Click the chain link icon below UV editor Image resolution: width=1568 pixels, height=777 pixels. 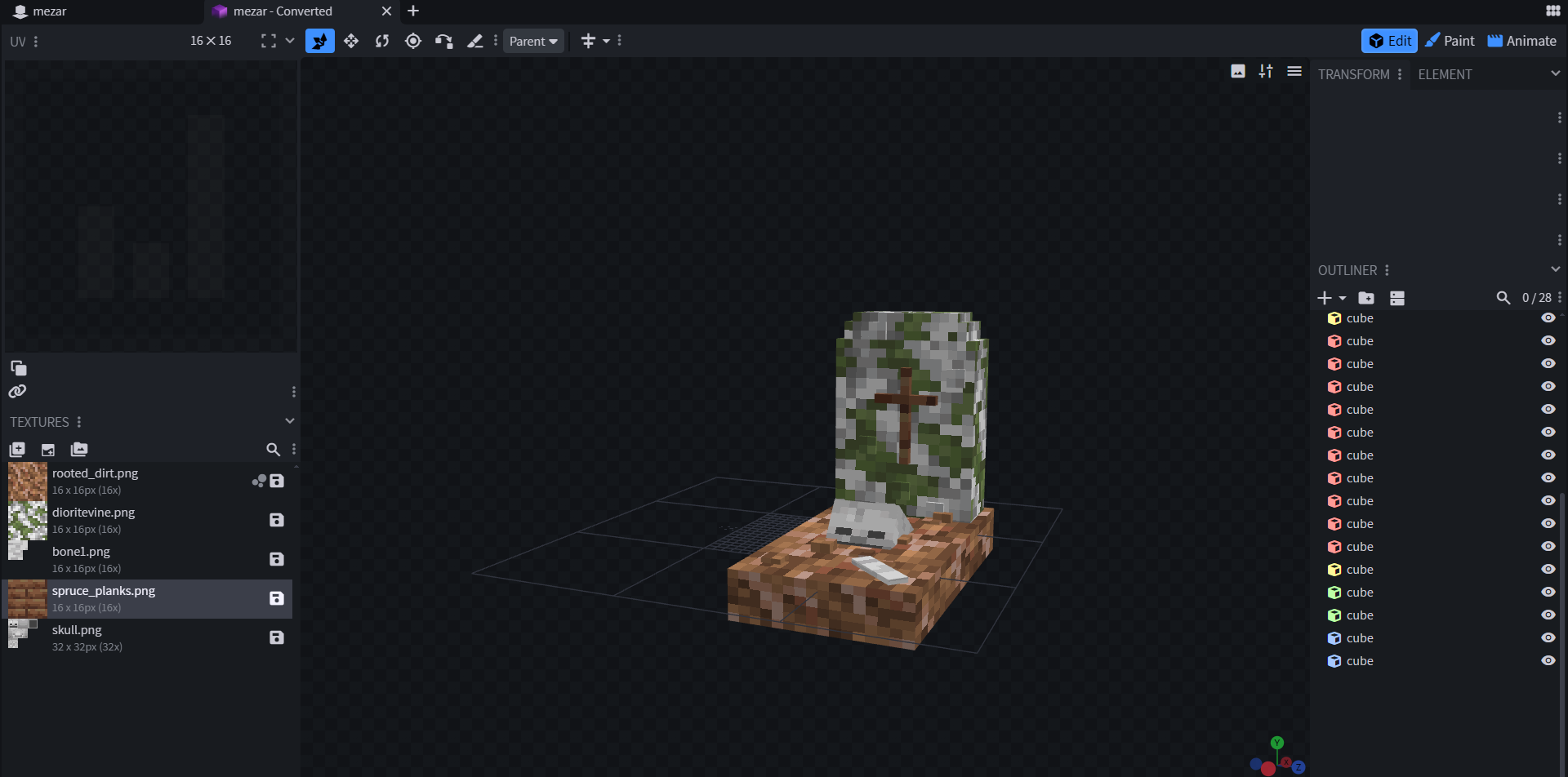click(17, 392)
